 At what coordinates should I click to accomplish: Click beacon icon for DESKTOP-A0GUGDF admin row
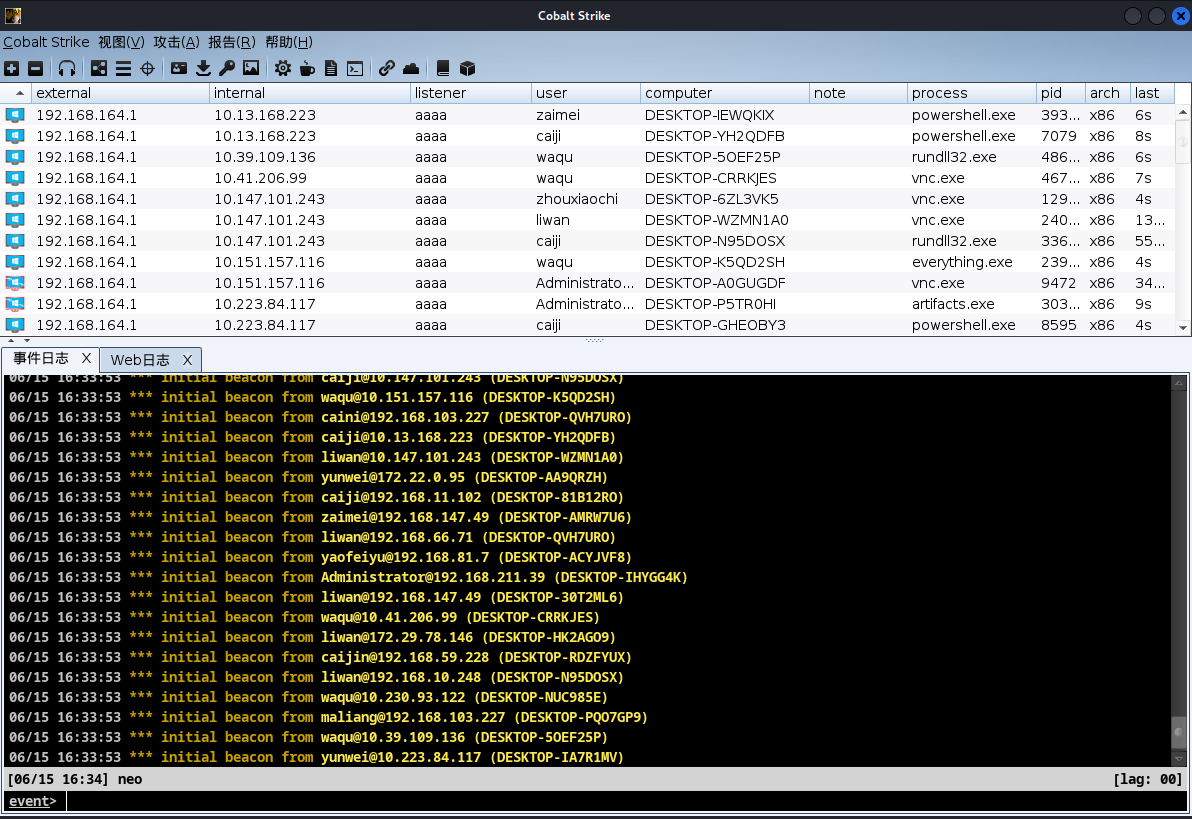point(15,283)
